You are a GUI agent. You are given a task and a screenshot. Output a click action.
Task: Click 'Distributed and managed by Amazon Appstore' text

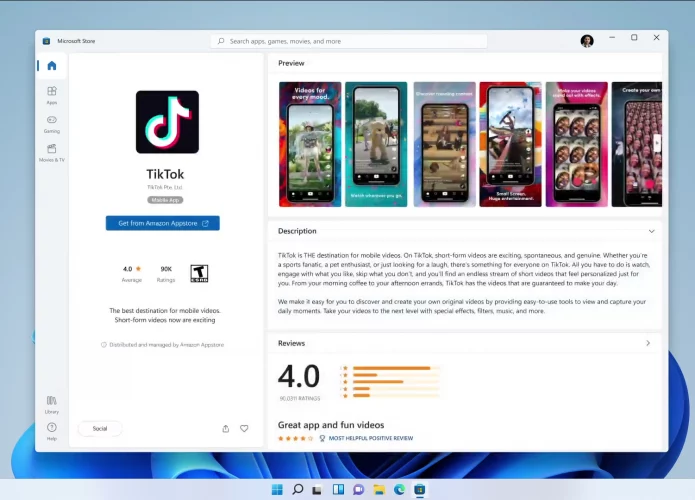167,345
